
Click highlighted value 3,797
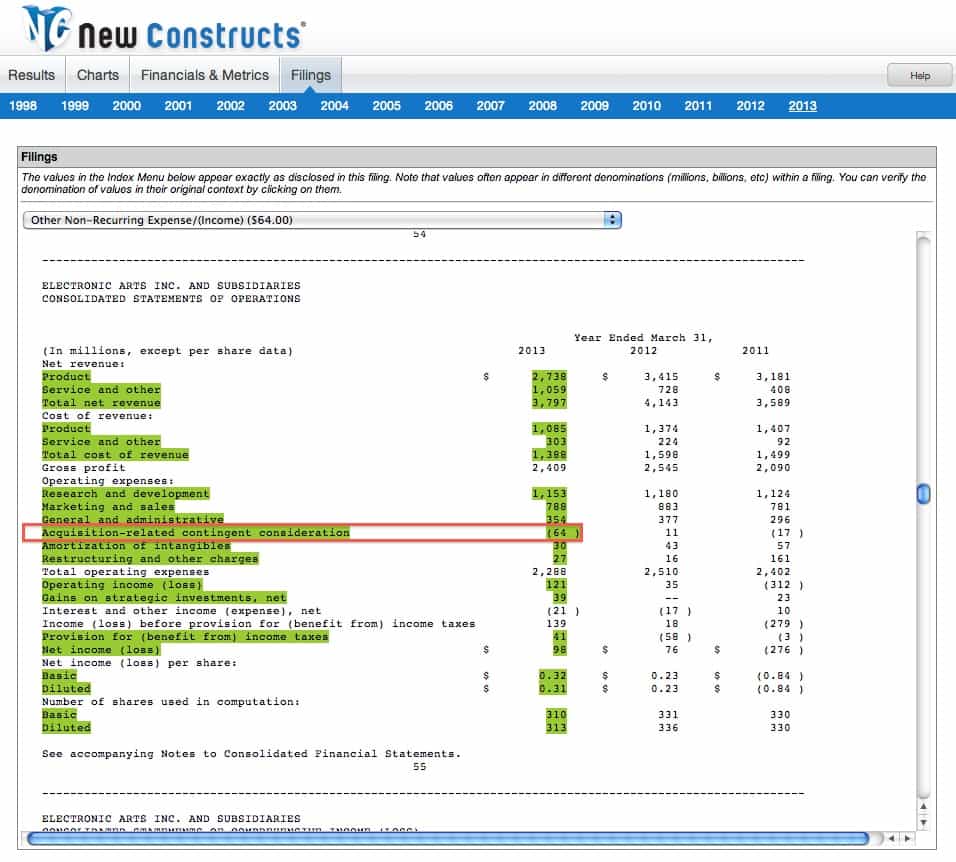(x=549, y=403)
